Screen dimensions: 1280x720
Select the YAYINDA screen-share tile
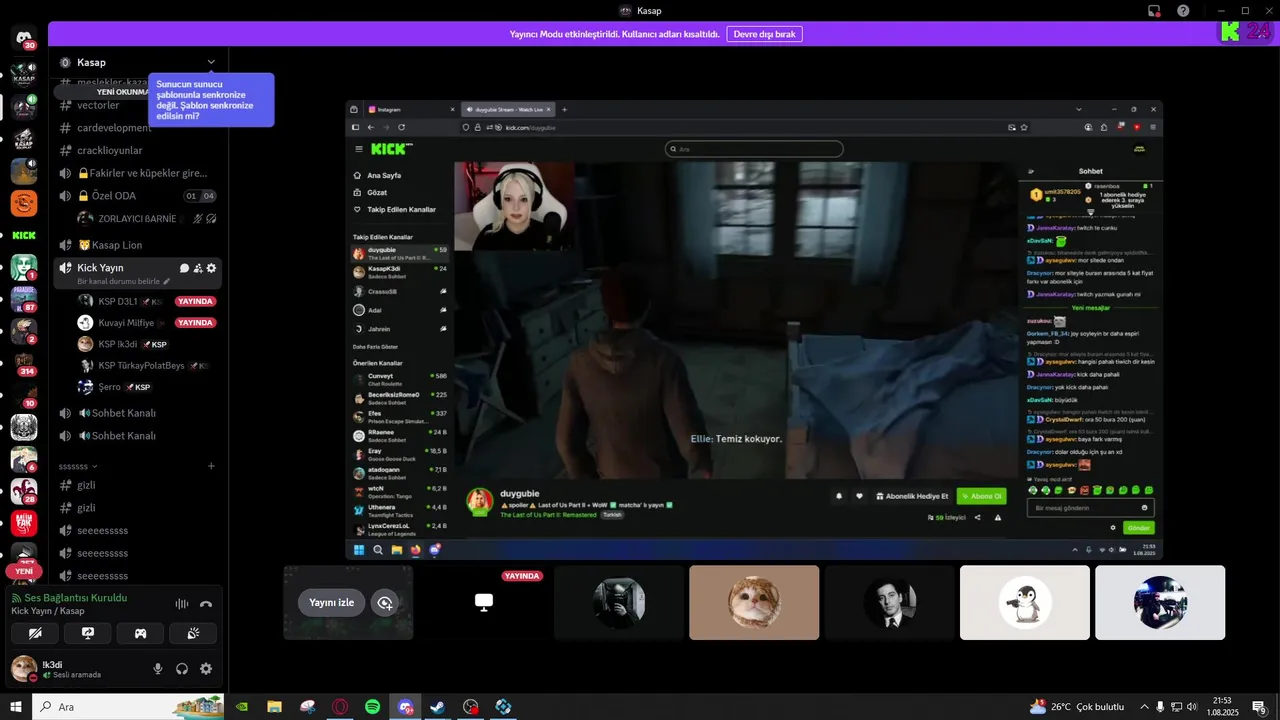click(x=484, y=603)
